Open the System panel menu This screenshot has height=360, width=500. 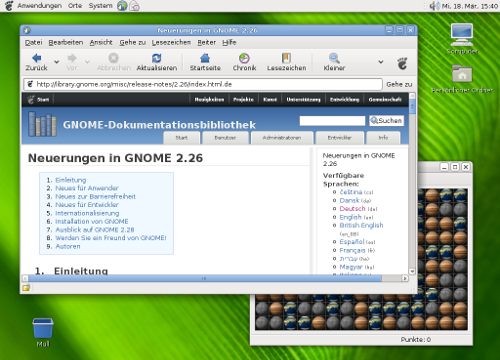pyautogui.click(x=100, y=6)
